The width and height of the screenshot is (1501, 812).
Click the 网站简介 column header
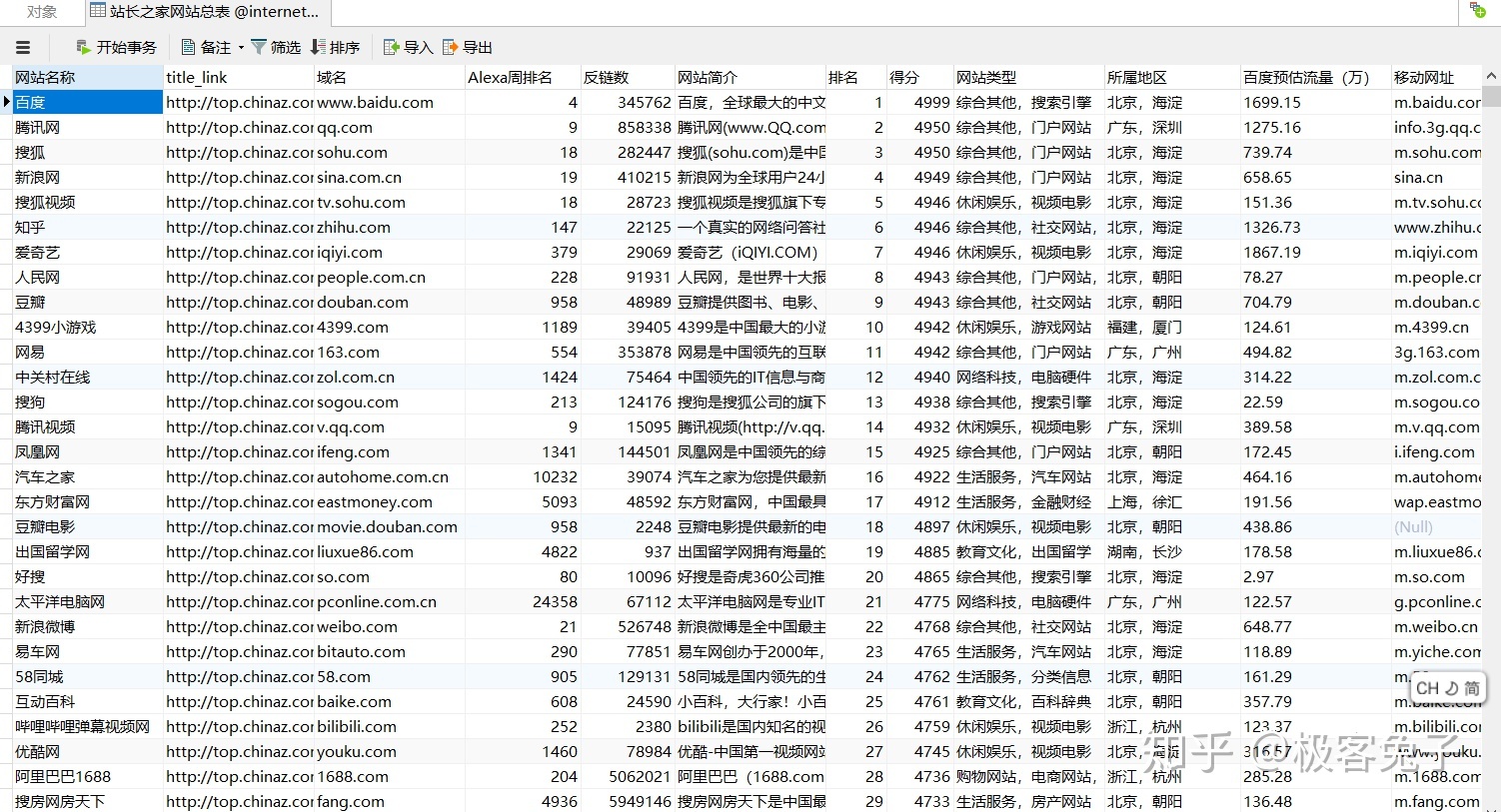pyautogui.click(x=750, y=77)
